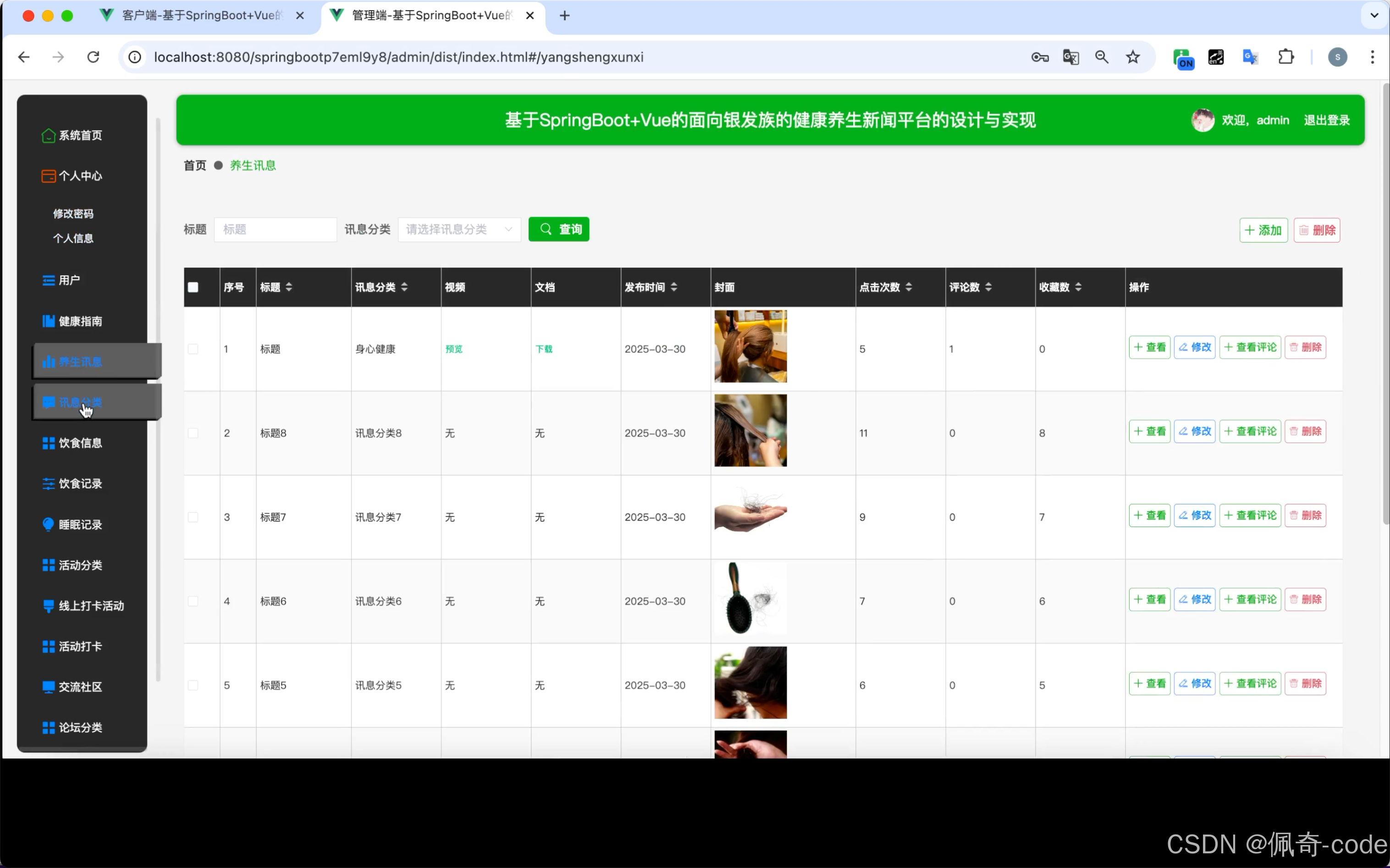Open 饮食信息 in the sidebar menu

click(80, 443)
